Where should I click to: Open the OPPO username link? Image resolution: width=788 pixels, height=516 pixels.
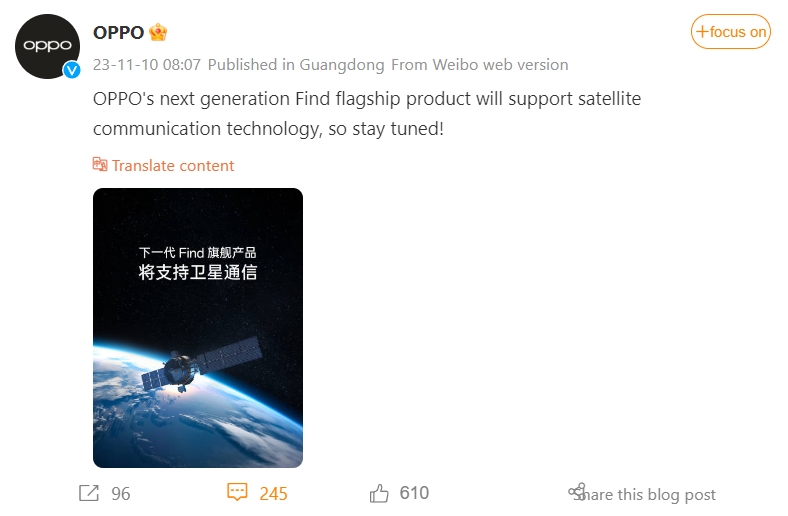click(118, 32)
